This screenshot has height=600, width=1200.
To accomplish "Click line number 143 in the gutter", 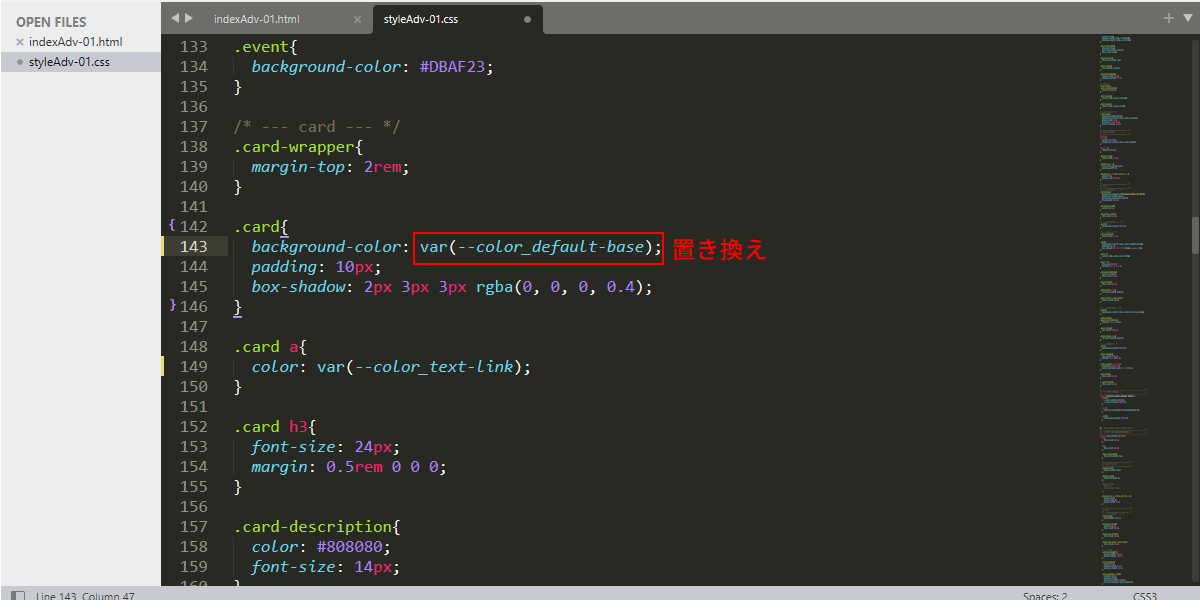I will coord(193,246).
